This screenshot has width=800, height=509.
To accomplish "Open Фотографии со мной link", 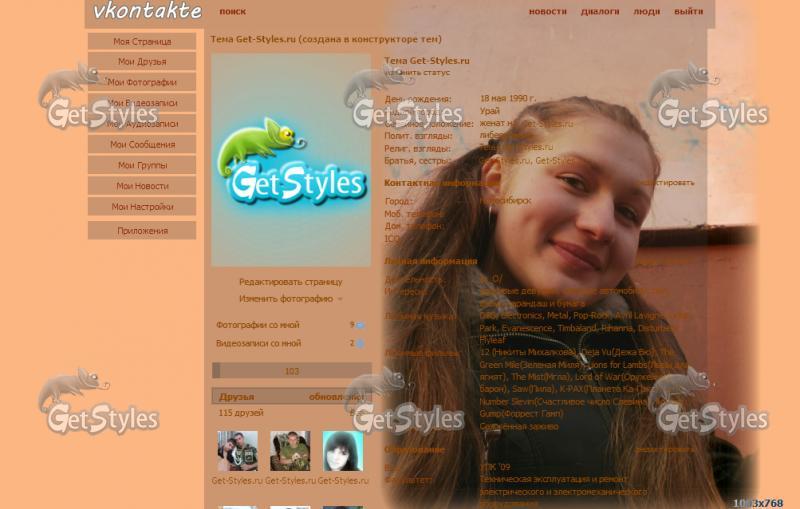I will pyautogui.click(x=258, y=324).
